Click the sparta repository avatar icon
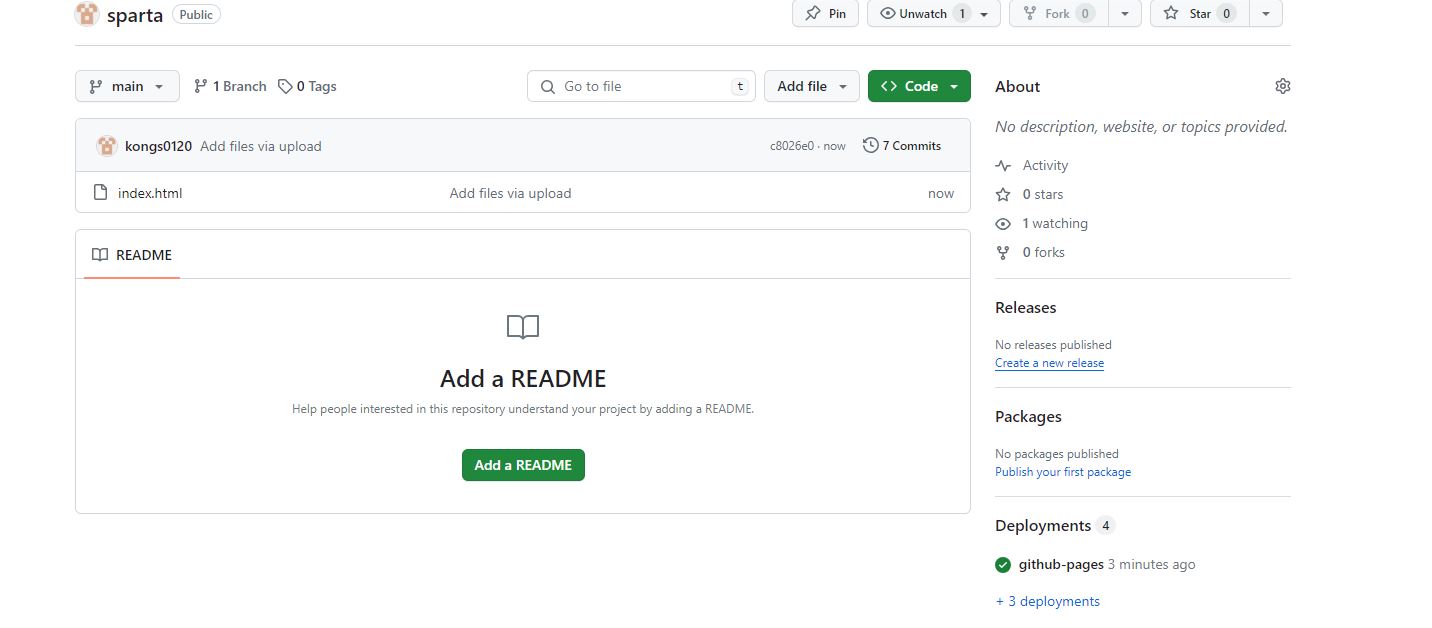This screenshot has width=1432, height=628. (x=88, y=14)
